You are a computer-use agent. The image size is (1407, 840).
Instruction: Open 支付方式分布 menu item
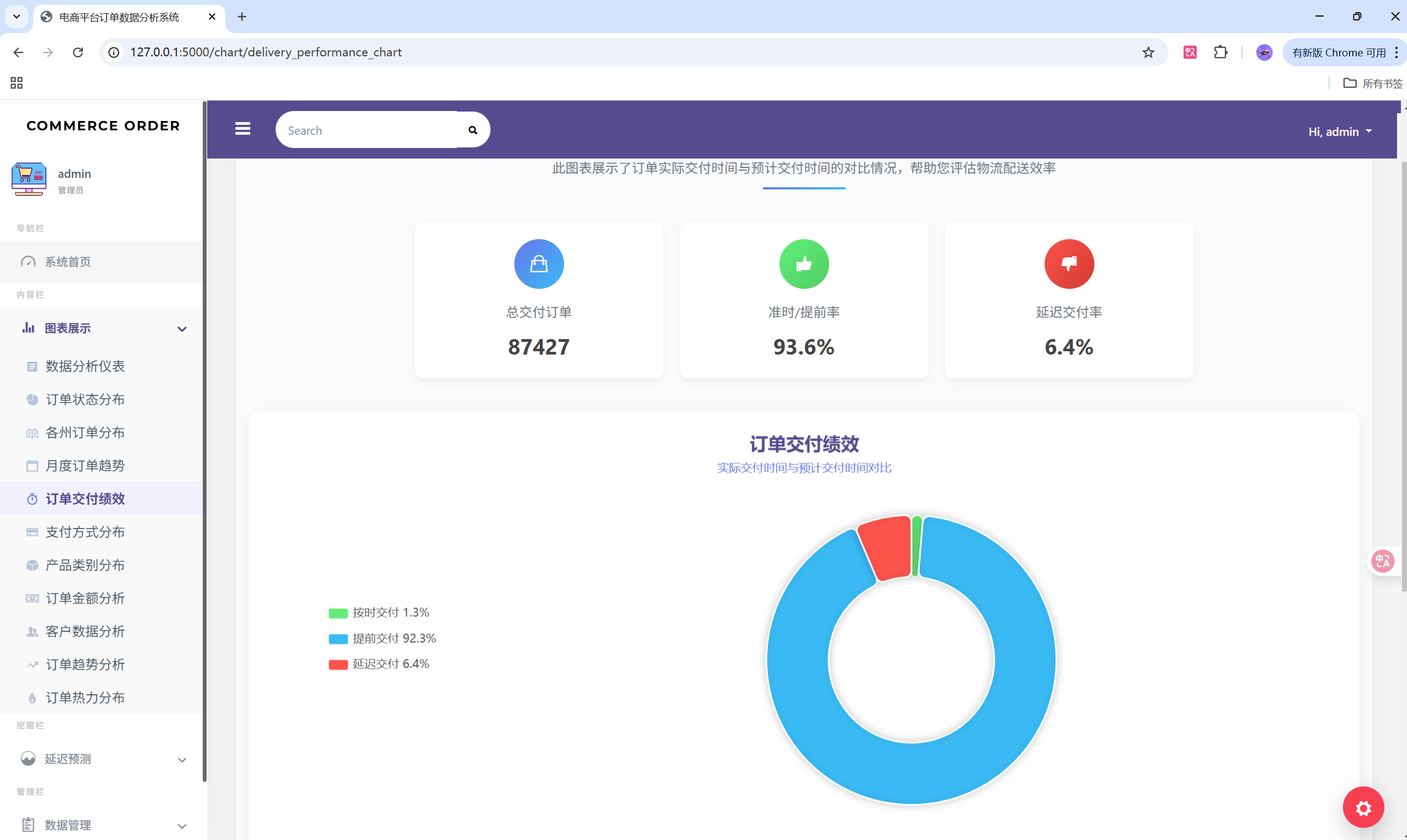click(85, 532)
